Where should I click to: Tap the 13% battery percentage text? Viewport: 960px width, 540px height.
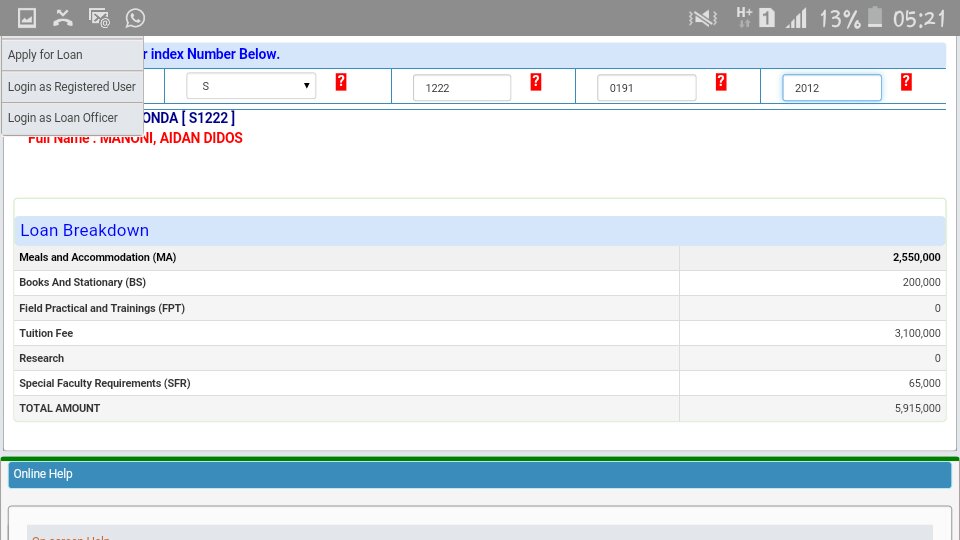click(x=839, y=19)
